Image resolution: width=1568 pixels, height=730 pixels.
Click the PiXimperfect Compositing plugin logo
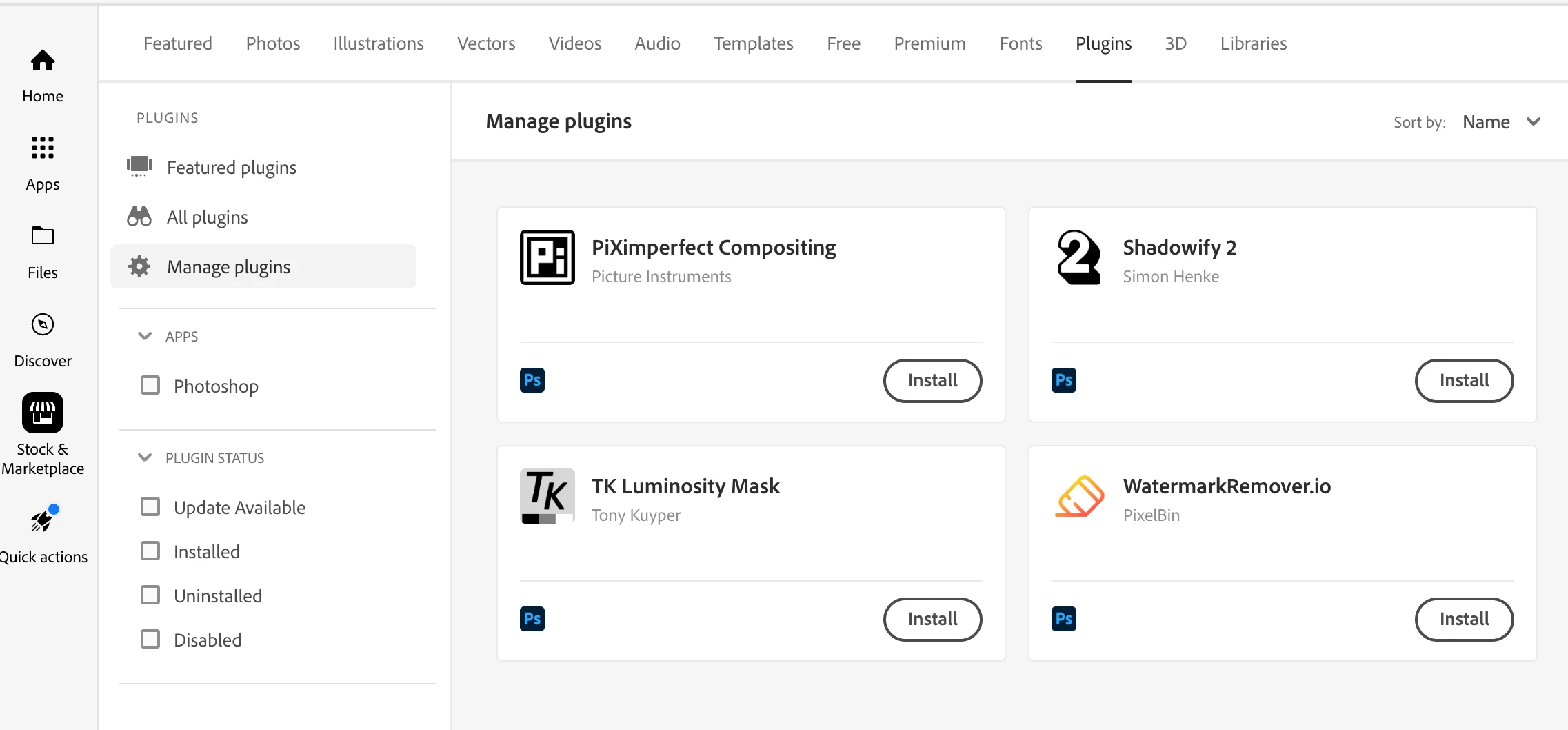[x=547, y=257]
